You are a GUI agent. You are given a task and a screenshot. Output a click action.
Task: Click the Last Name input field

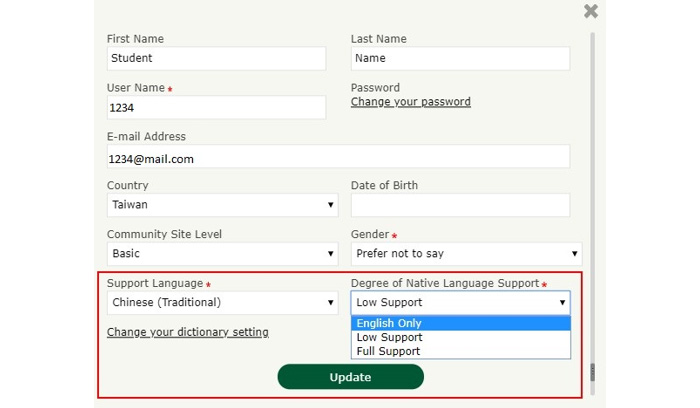[x=460, y=58]
